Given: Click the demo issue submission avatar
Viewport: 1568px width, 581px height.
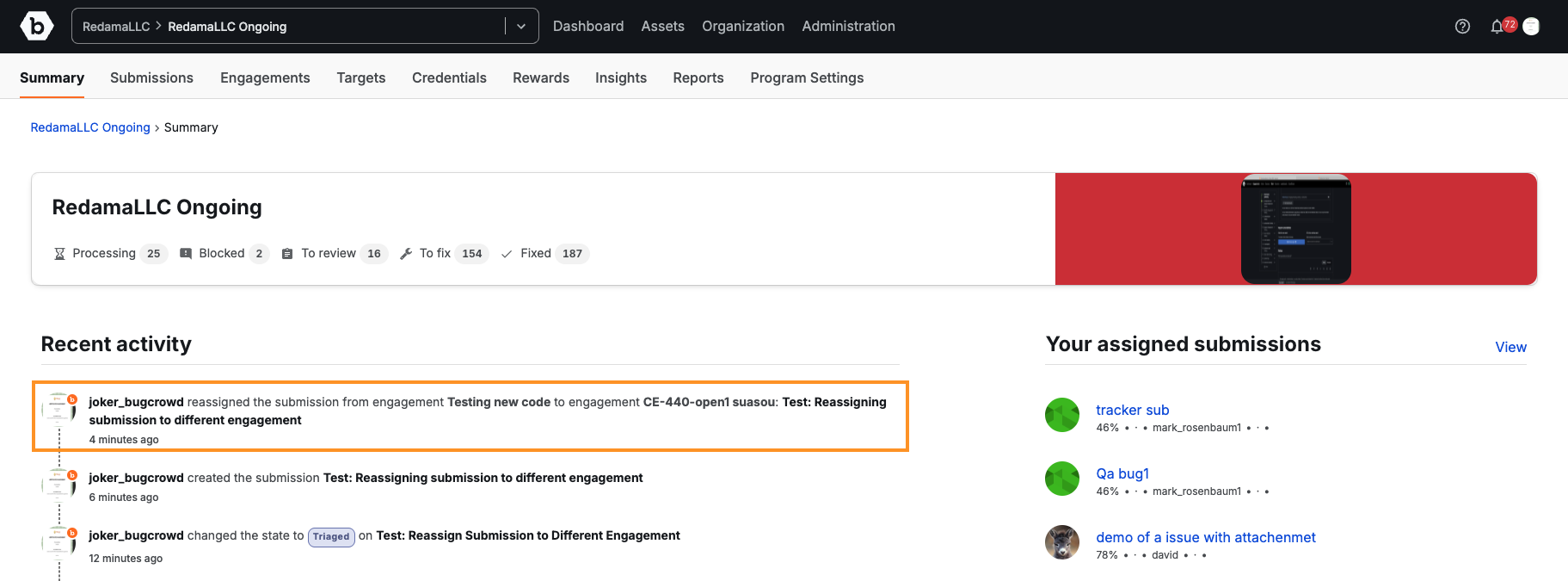Looking at the screenshot, I should [x=1062, y=542].
